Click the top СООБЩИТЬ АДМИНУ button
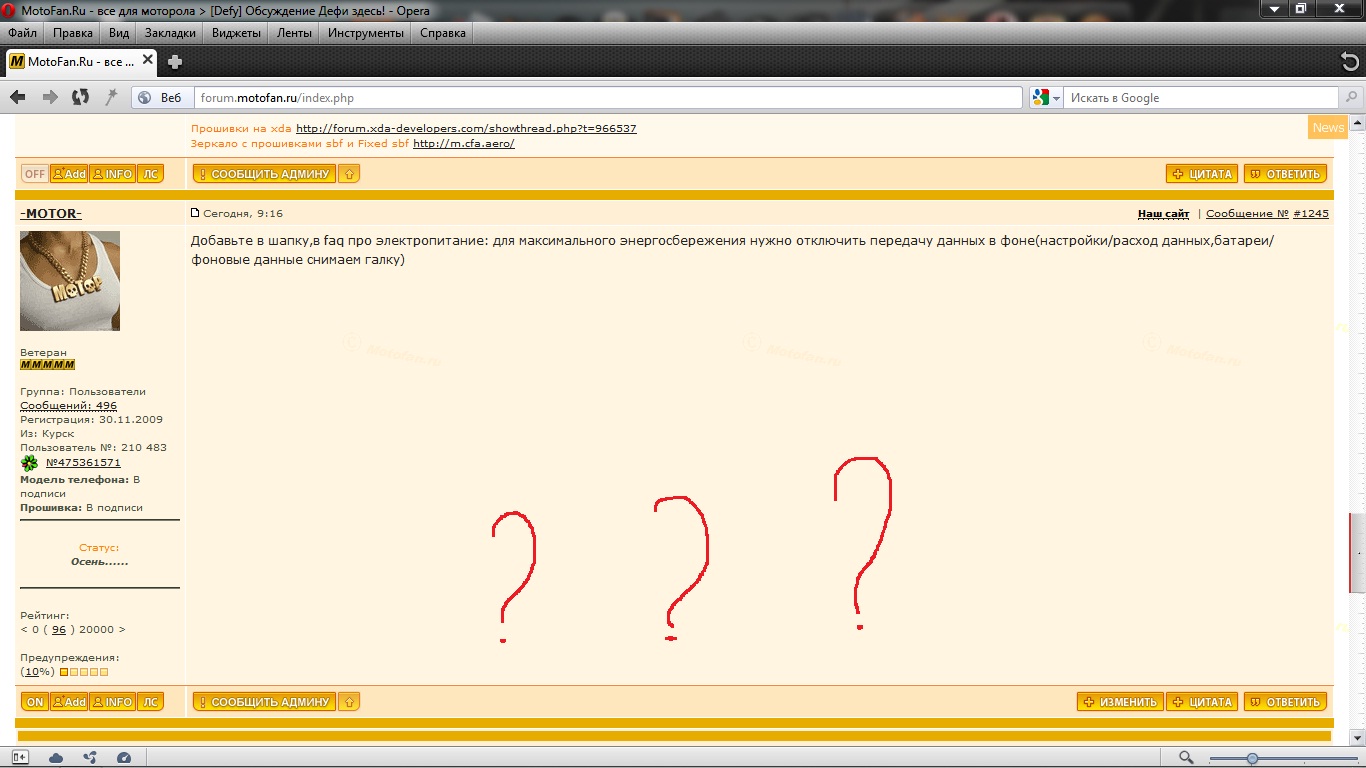 (x=264, y=173)
